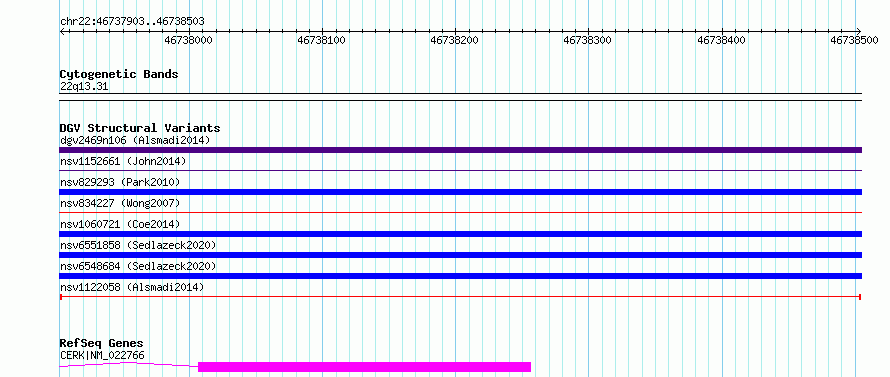Click the nsv6548684 (Sedlazeck2020) label
The width and height of the screenshot is (890, 377).
click(138, 266)
